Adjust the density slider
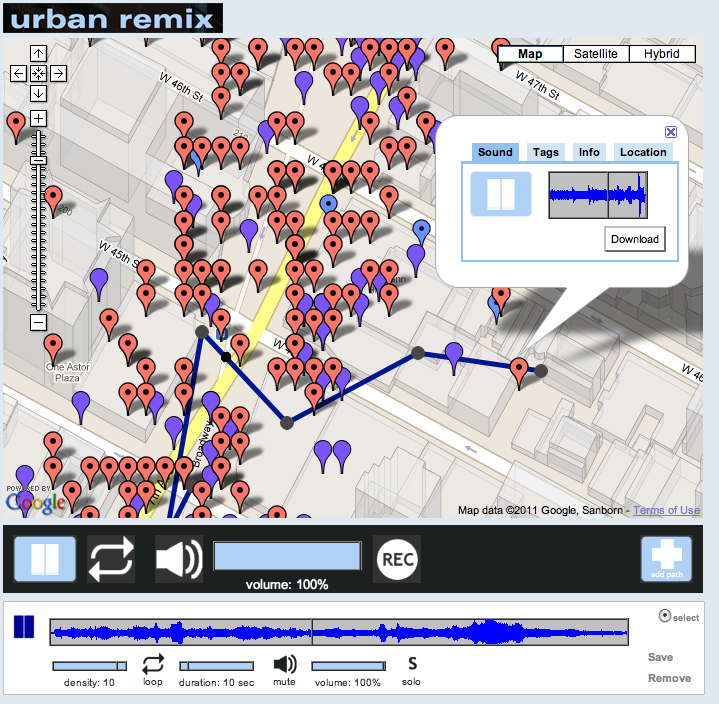 coord(90,666)
